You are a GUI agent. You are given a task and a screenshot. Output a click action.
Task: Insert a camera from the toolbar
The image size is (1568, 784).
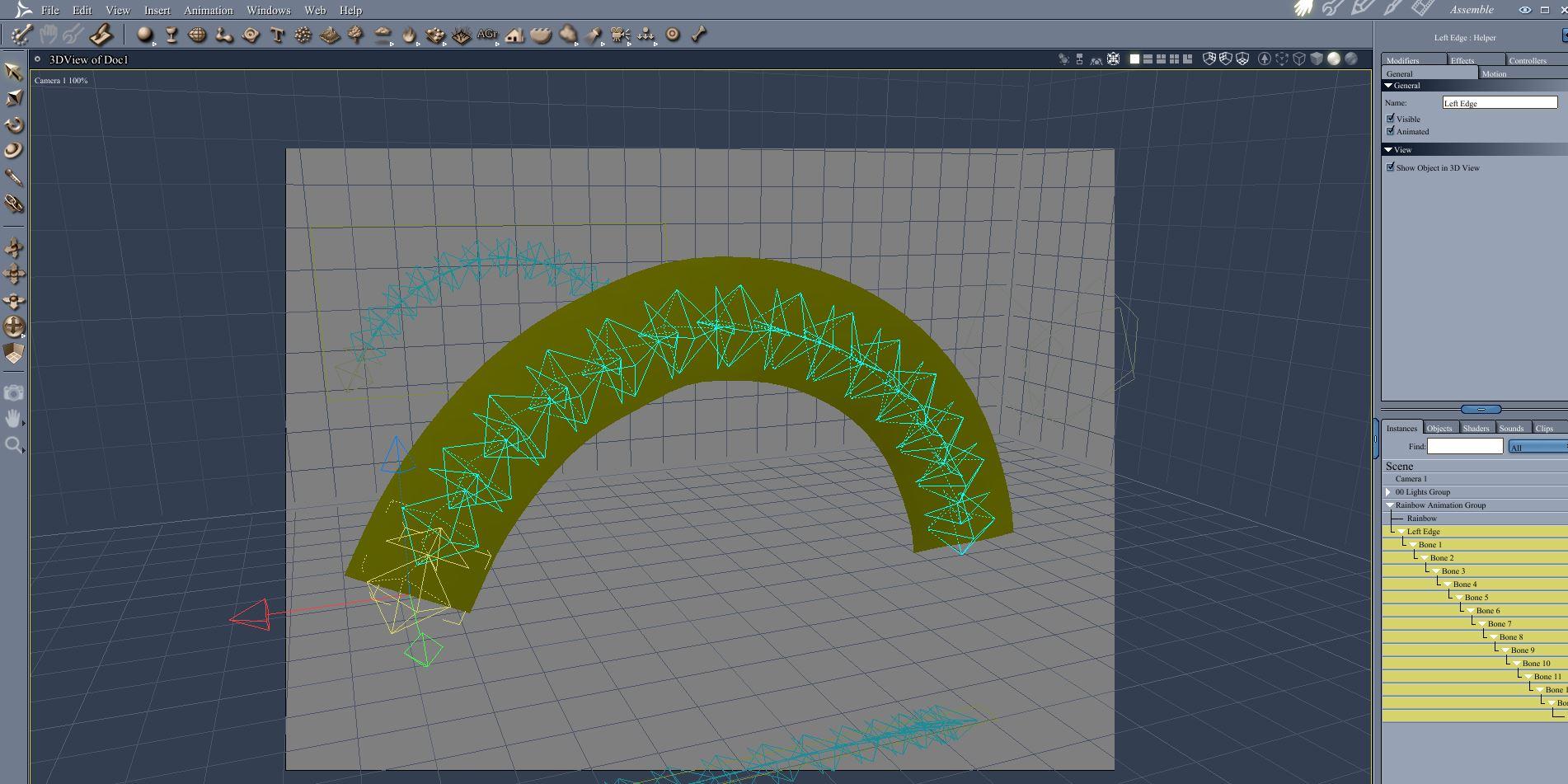620,35
